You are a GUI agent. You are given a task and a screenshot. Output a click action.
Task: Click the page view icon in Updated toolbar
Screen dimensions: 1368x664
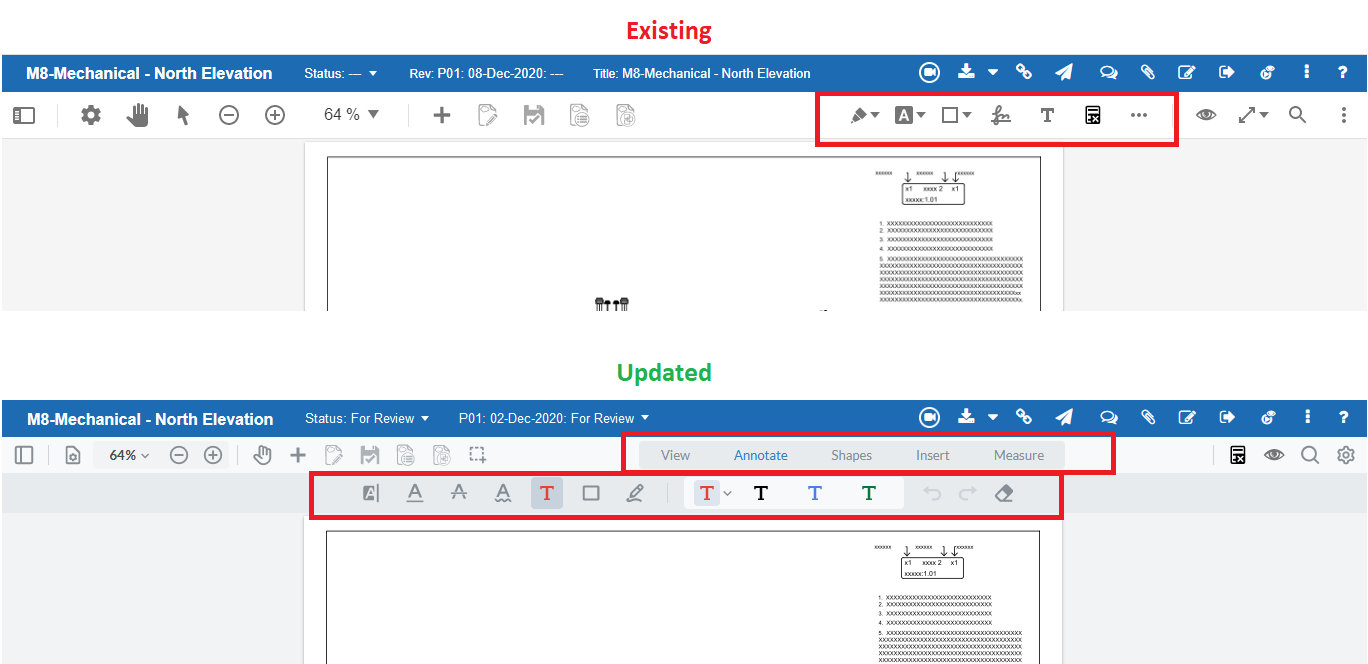73,455
